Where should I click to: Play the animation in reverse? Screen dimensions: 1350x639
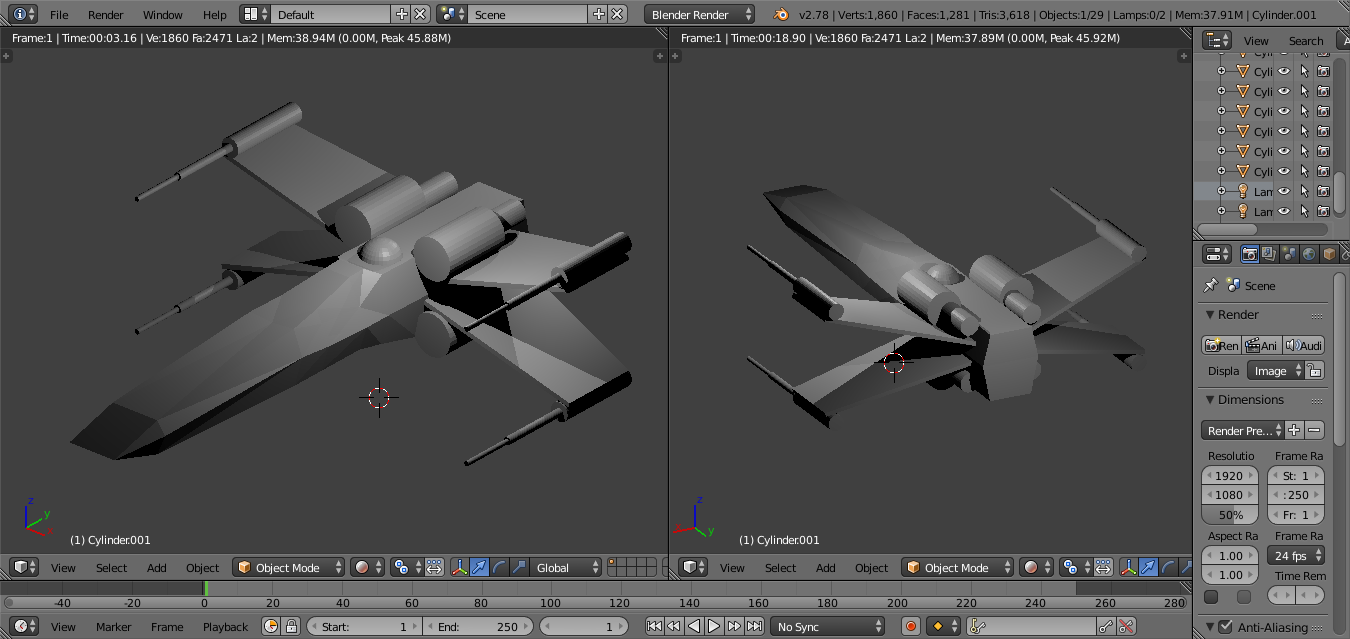(x=694, y=626)
